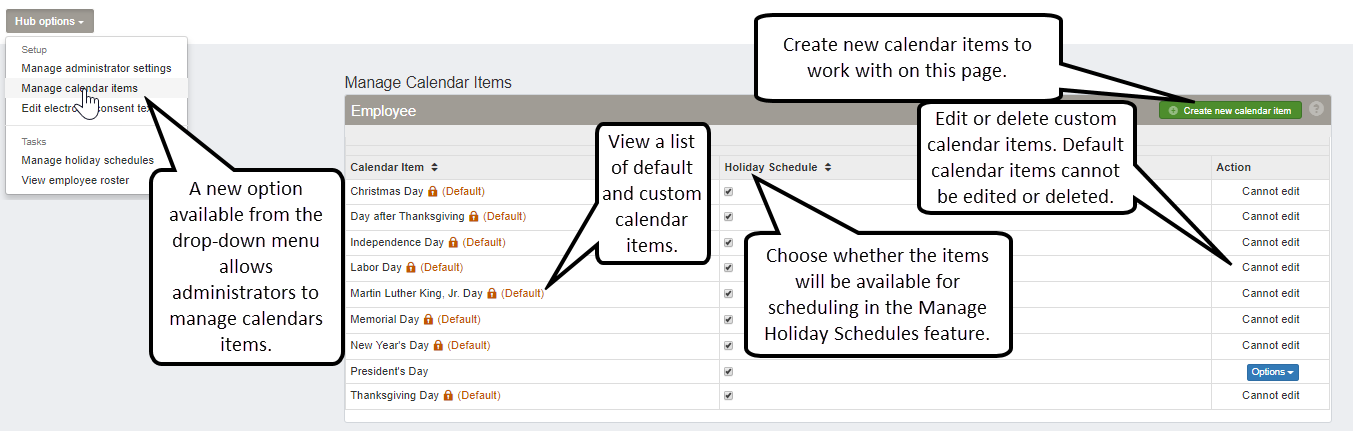
Task: Sort by the Holiday Schedule column arrows
Action: 828,167
